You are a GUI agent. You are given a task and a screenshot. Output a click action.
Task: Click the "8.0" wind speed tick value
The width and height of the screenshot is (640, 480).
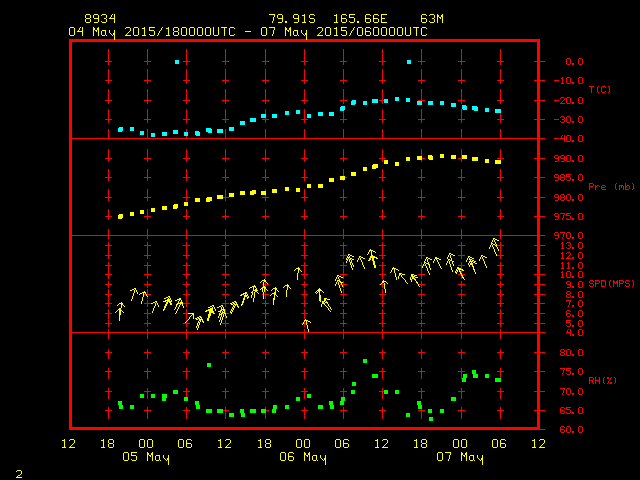pos(574,294)
